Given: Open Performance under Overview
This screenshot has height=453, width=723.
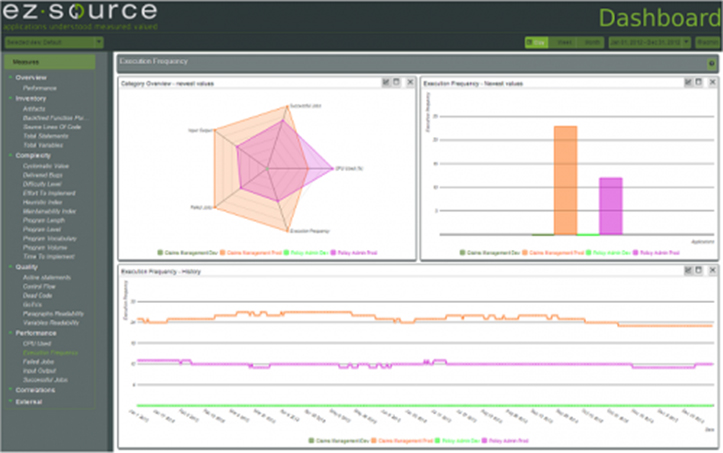Looking at the screenshot, I should pos(40,88).
